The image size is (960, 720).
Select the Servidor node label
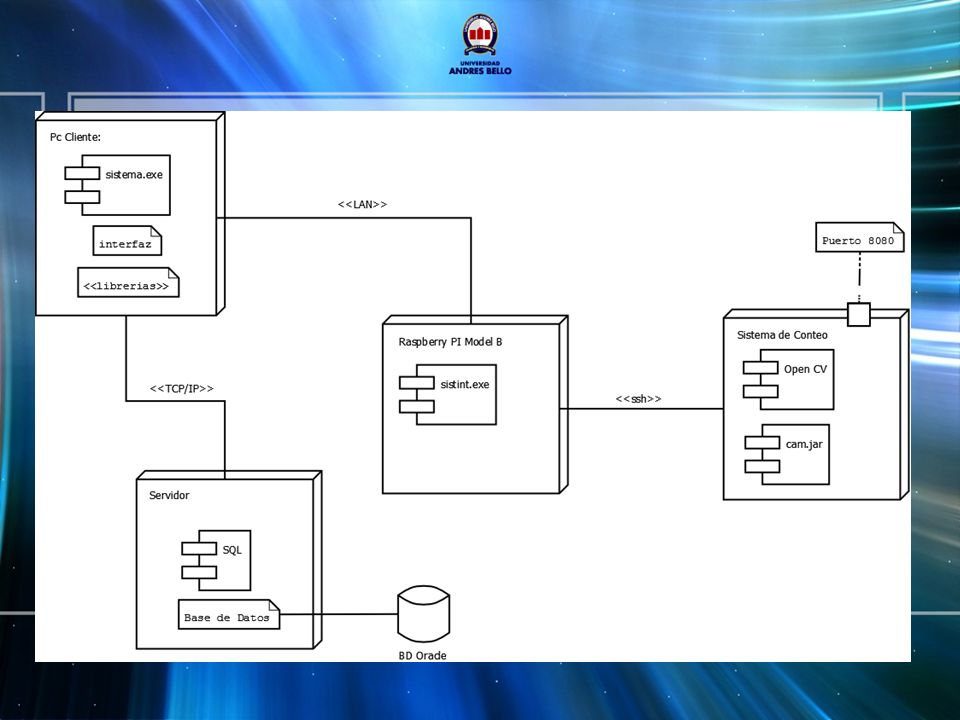point(169,495)
